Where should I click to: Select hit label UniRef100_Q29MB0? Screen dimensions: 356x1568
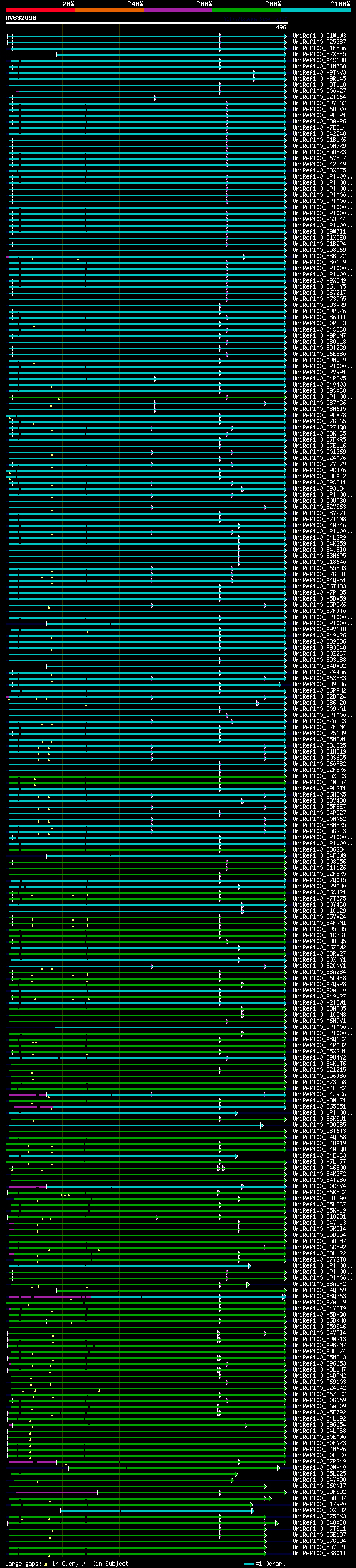[319, 886]
